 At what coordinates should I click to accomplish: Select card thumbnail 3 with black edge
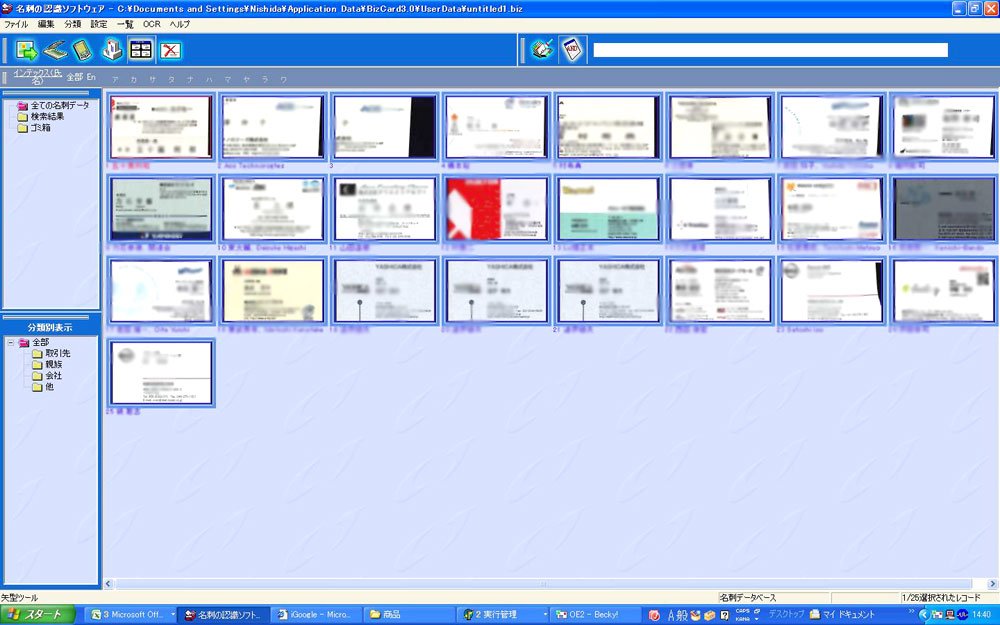pos(385,127)
